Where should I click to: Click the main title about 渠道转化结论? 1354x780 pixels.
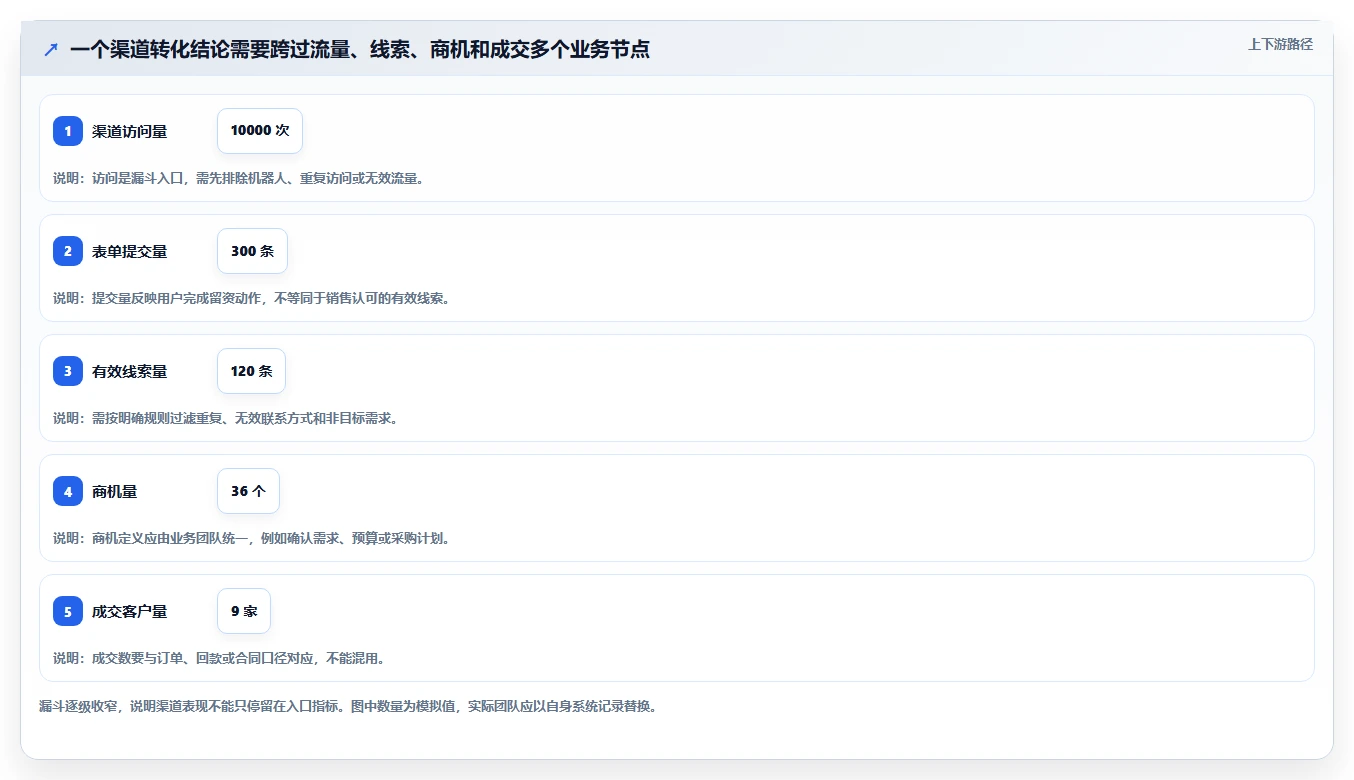click(360, 49)
